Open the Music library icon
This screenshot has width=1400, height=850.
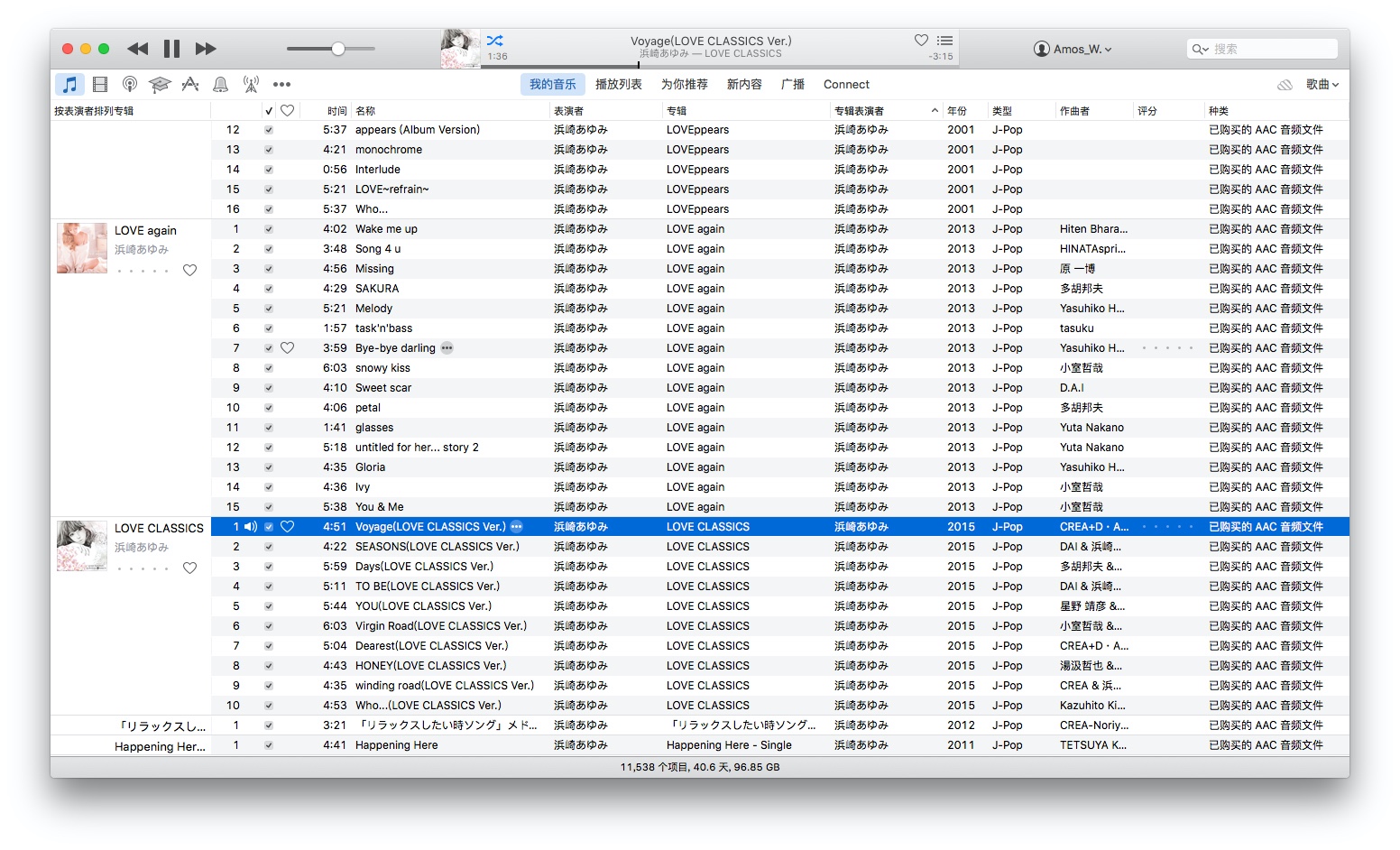[x=69, y=85]
